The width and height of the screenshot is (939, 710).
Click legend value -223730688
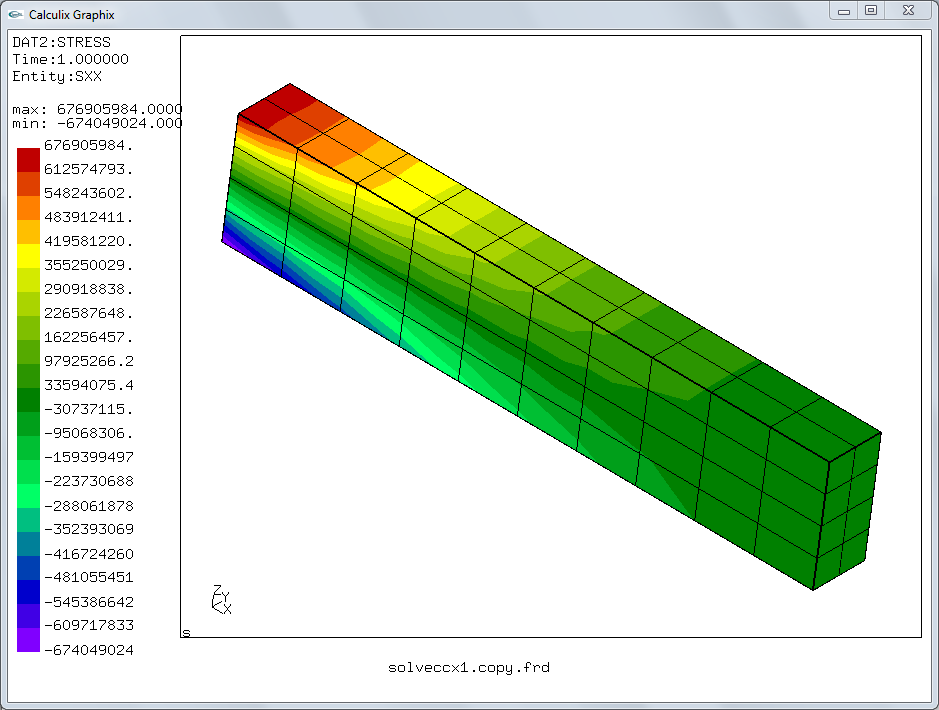coord(89,481)
